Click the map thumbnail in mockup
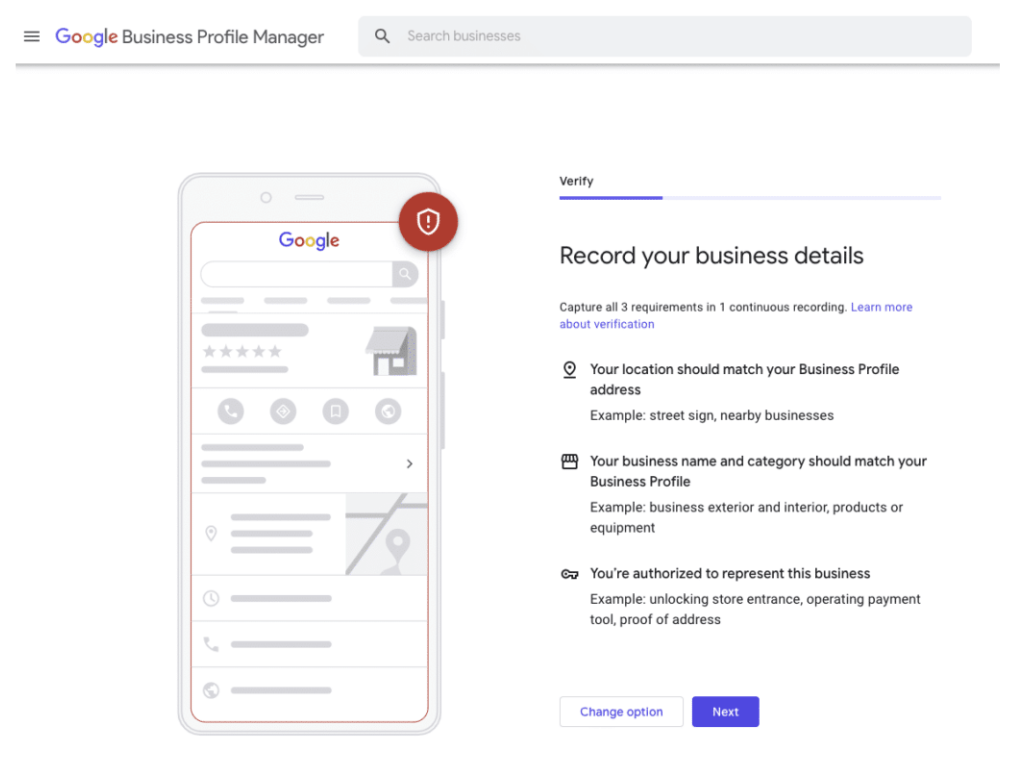Image resolution: width=1012 pixels, height=784 pixels. pos(386,534)
